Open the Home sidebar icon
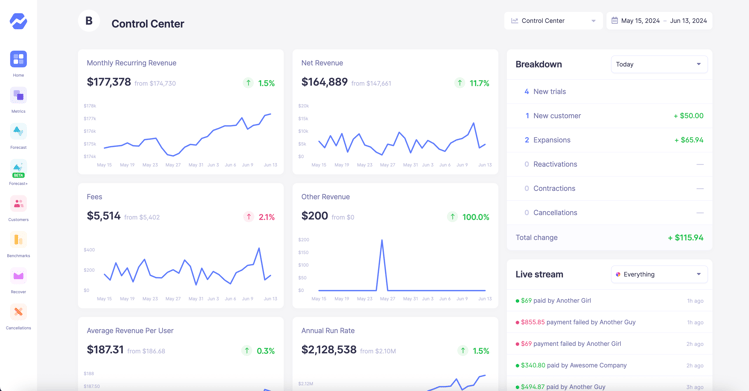This screenshot has height=391, width=749. click(18, 59)
